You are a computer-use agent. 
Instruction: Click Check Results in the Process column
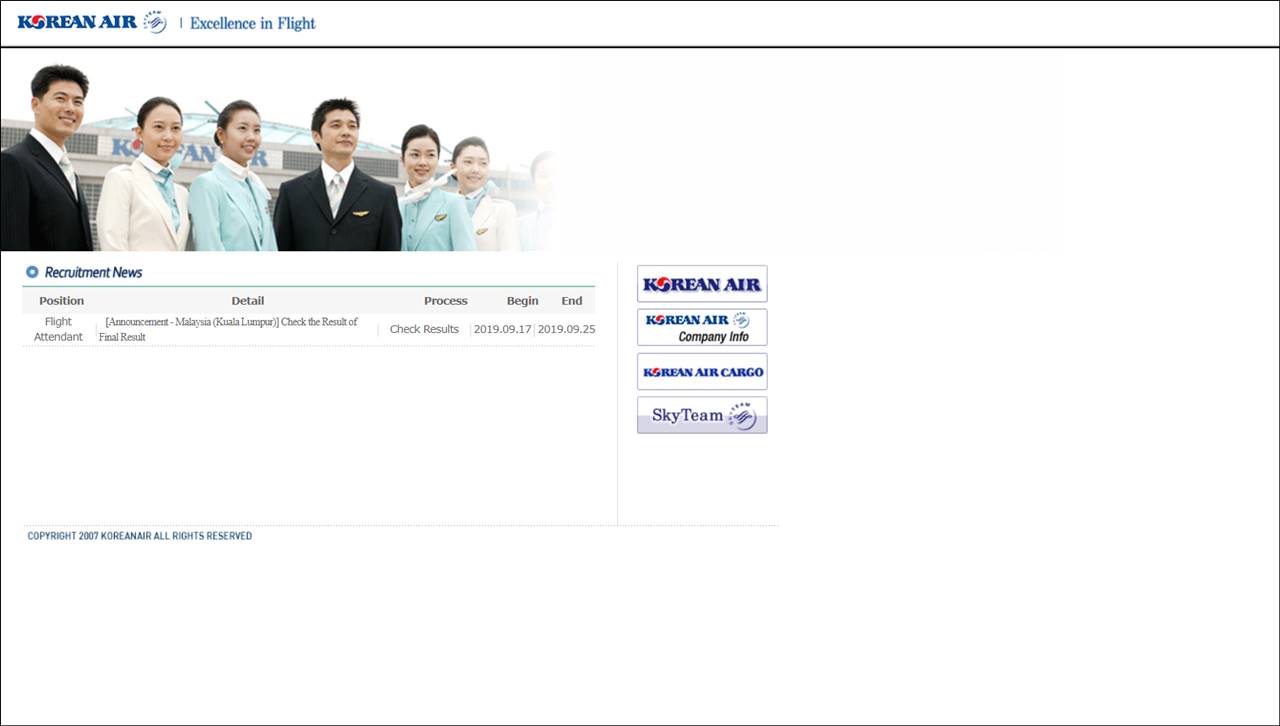point(424,329)
